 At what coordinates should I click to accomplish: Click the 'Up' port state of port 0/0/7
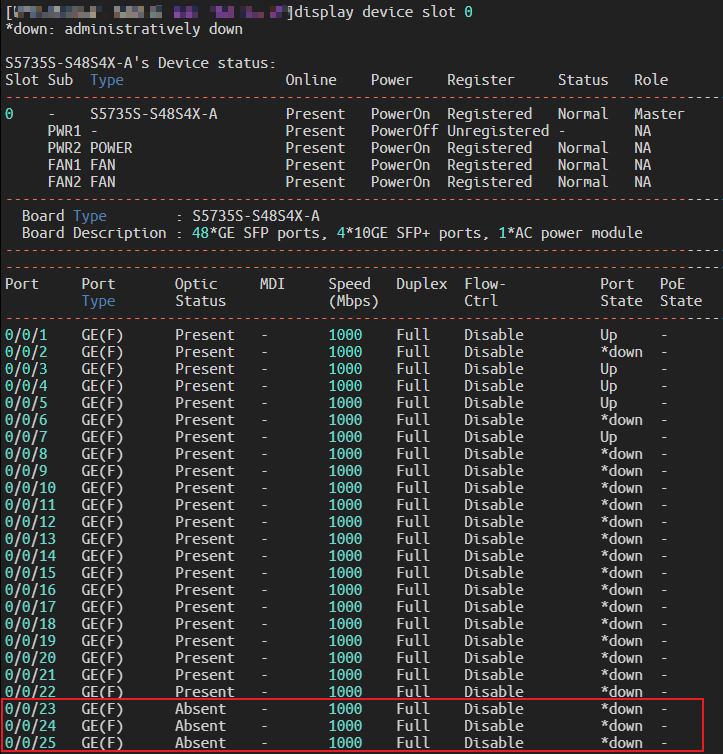click(x=608, y=437)
